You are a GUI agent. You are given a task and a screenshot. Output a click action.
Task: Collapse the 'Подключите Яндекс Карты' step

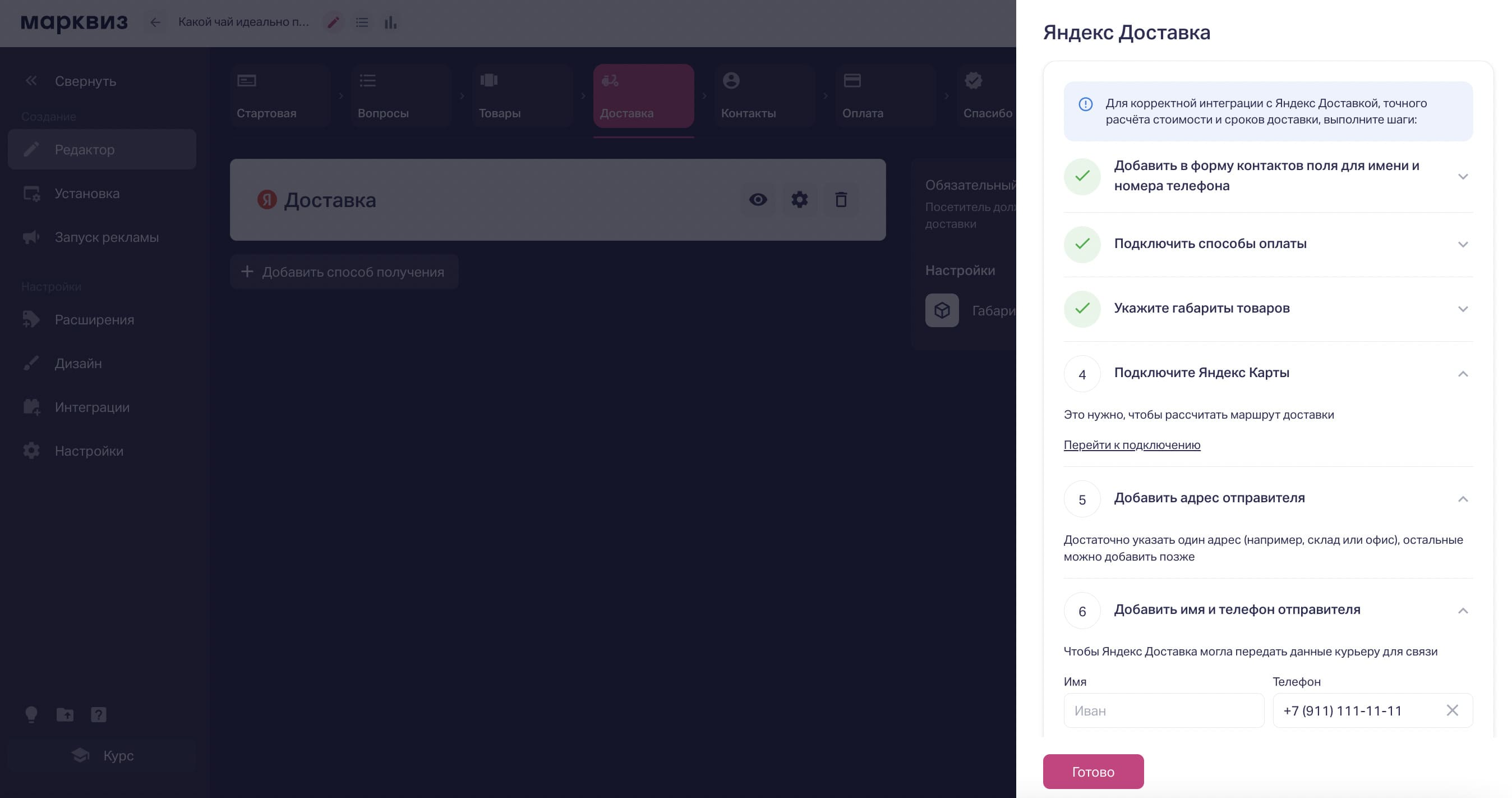pos(1462,373)
